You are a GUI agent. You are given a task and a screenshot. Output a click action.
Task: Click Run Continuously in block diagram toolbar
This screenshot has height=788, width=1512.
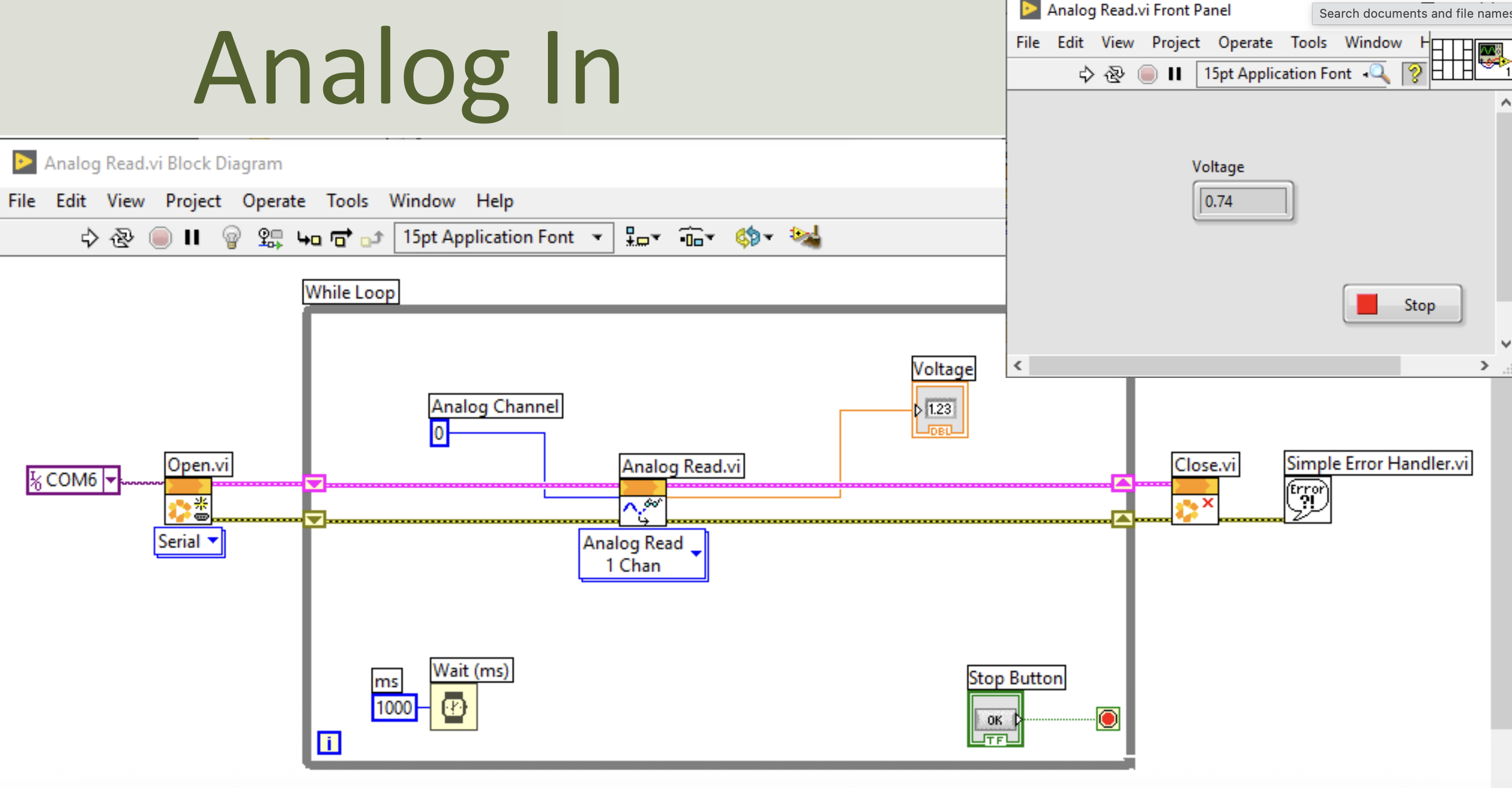click(x=122, y=237)
